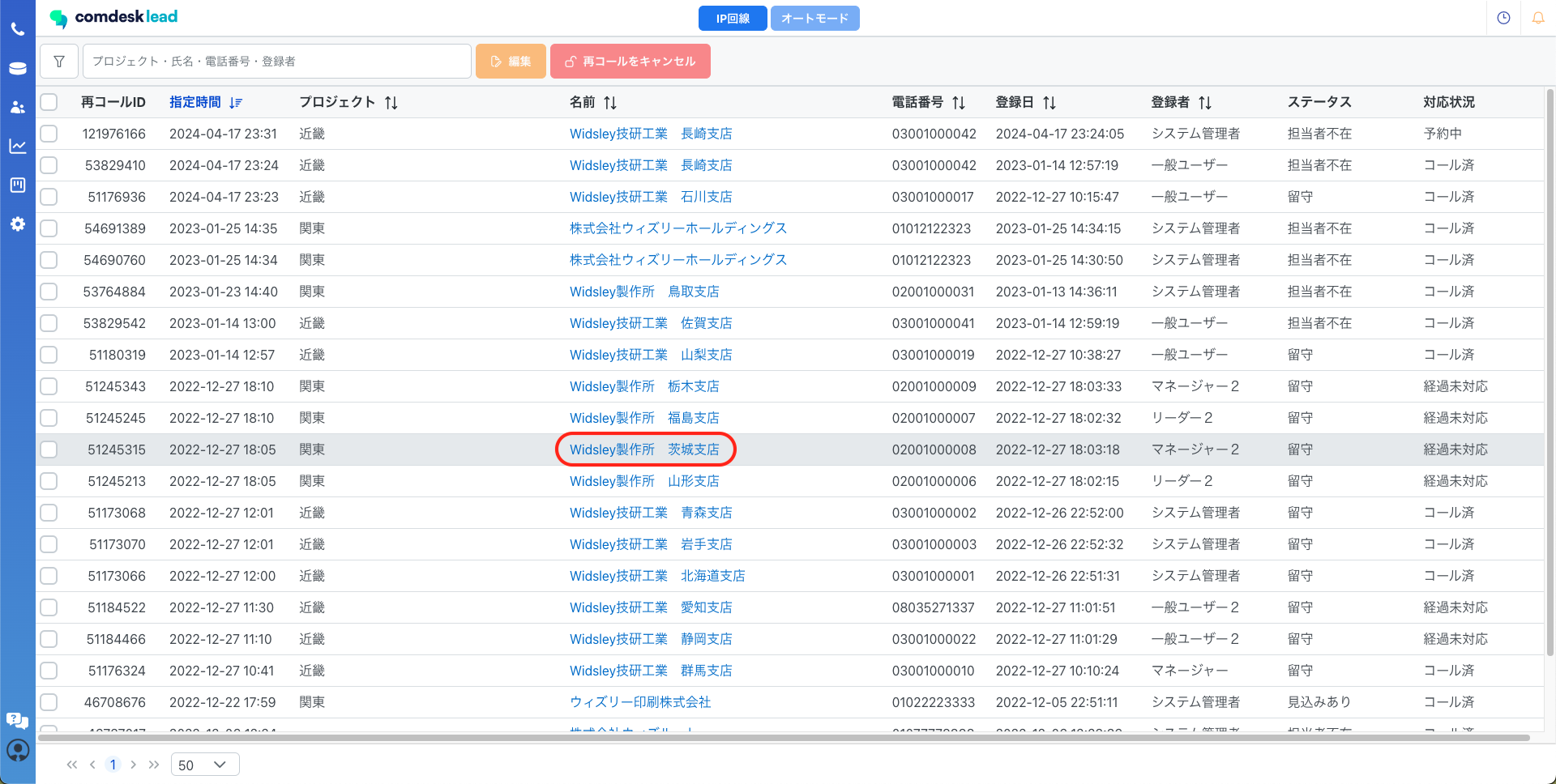Open the notification bell icon
1556x784 pixels.
click(1537, 18)
